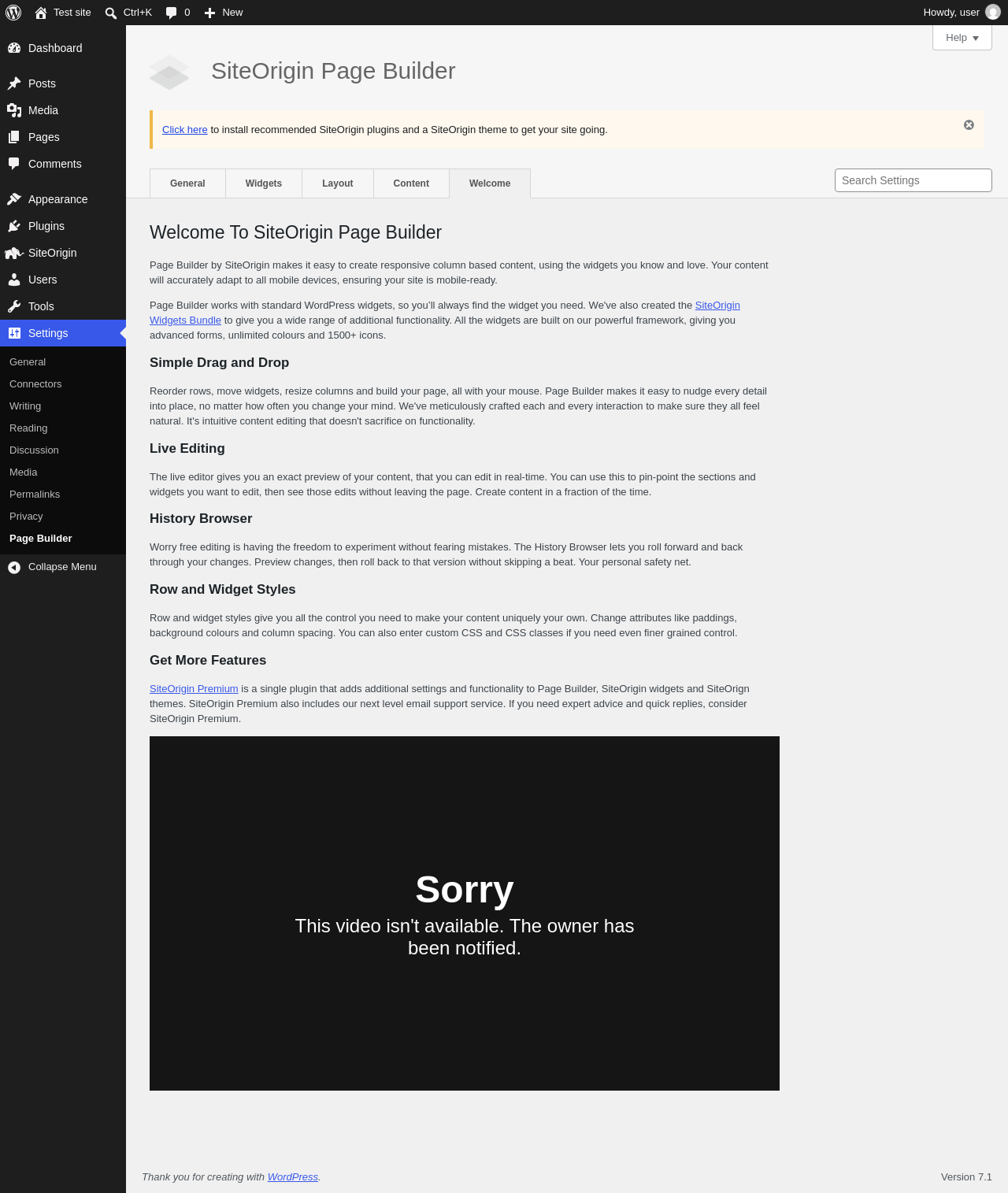Open the New content menu

coord(224,13)
